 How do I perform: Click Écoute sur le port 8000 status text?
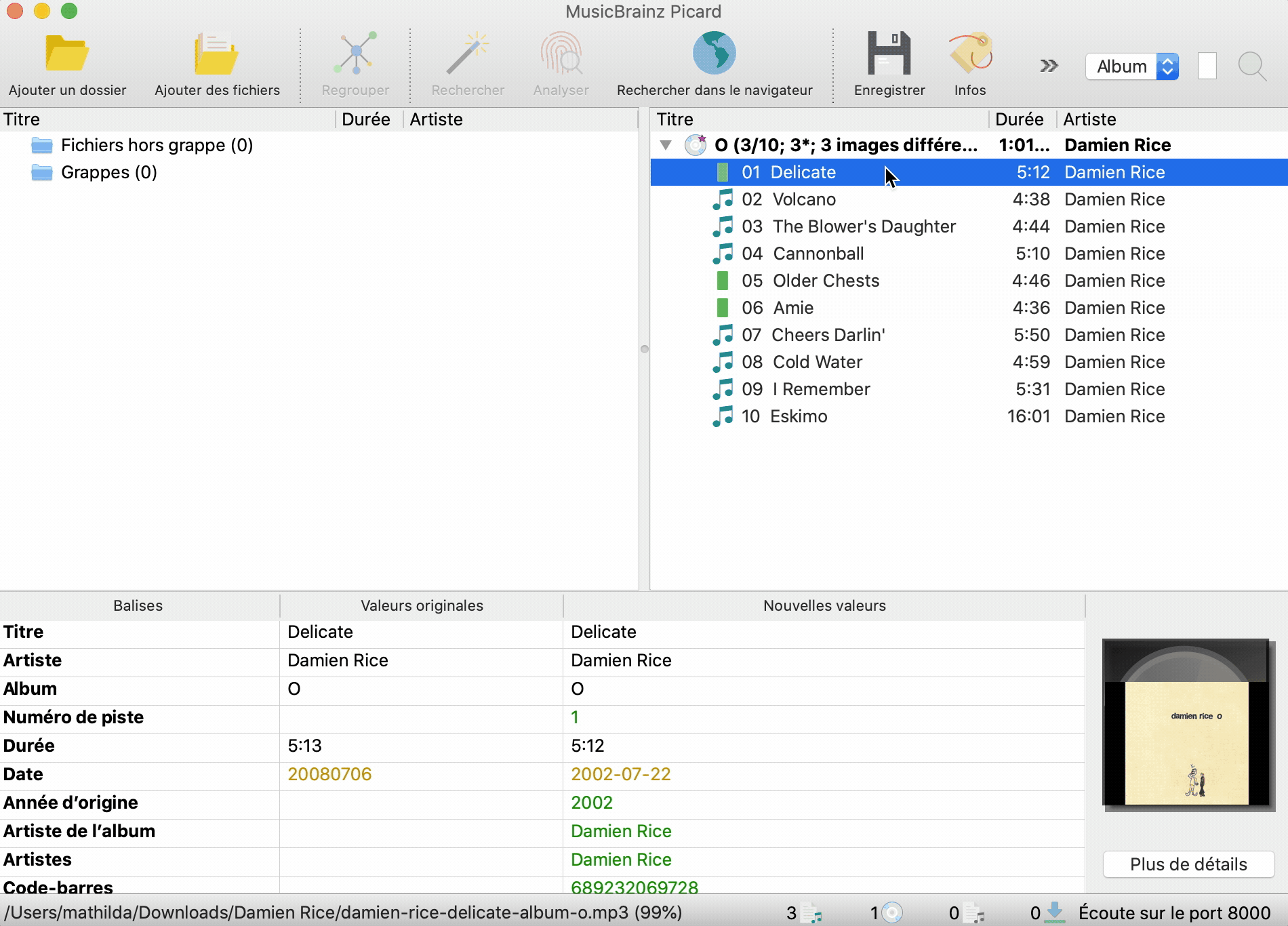[1174, 913]
